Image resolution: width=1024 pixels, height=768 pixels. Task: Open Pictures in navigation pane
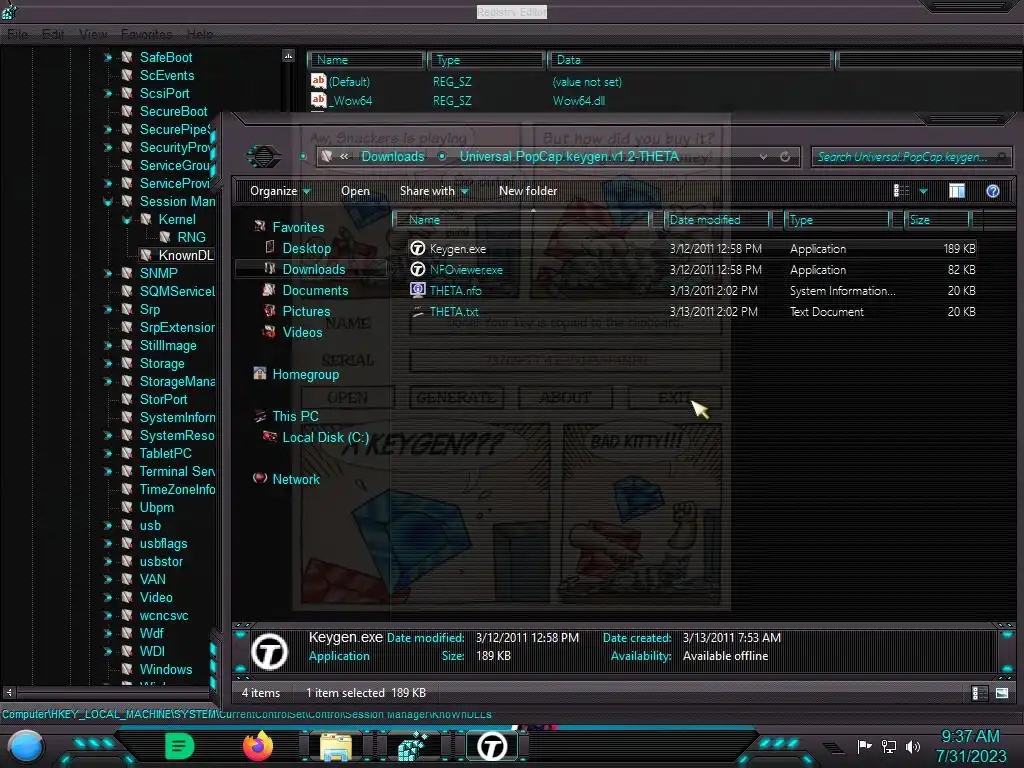[306, 311]
